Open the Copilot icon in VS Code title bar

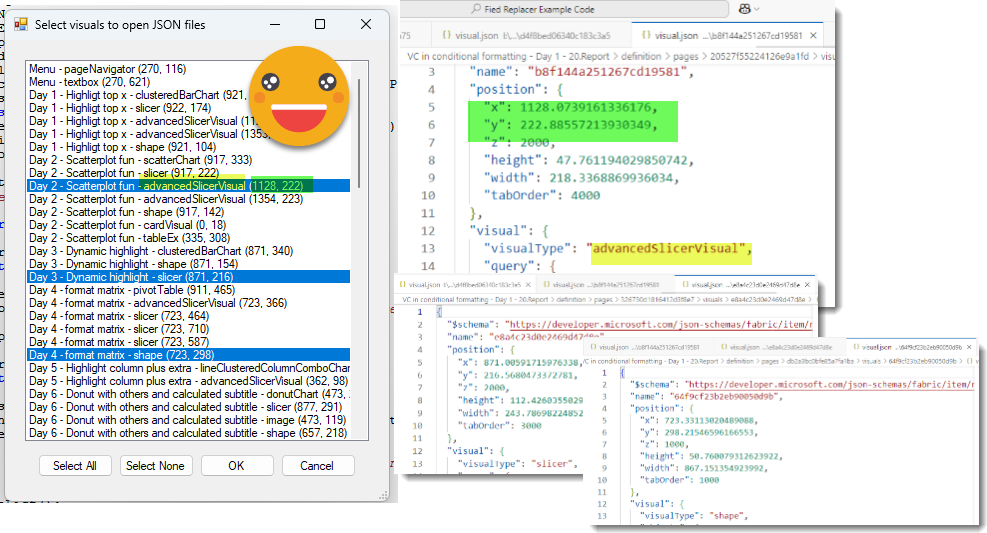[743, 8]
